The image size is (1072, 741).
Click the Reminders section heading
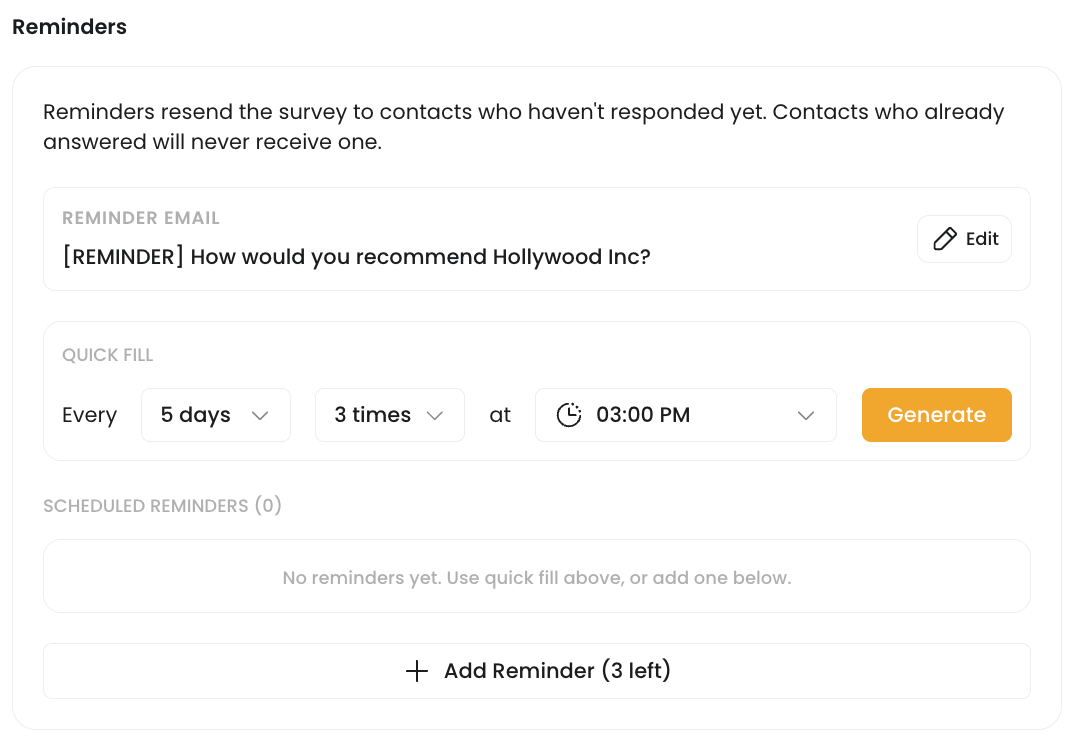[70, 27]
